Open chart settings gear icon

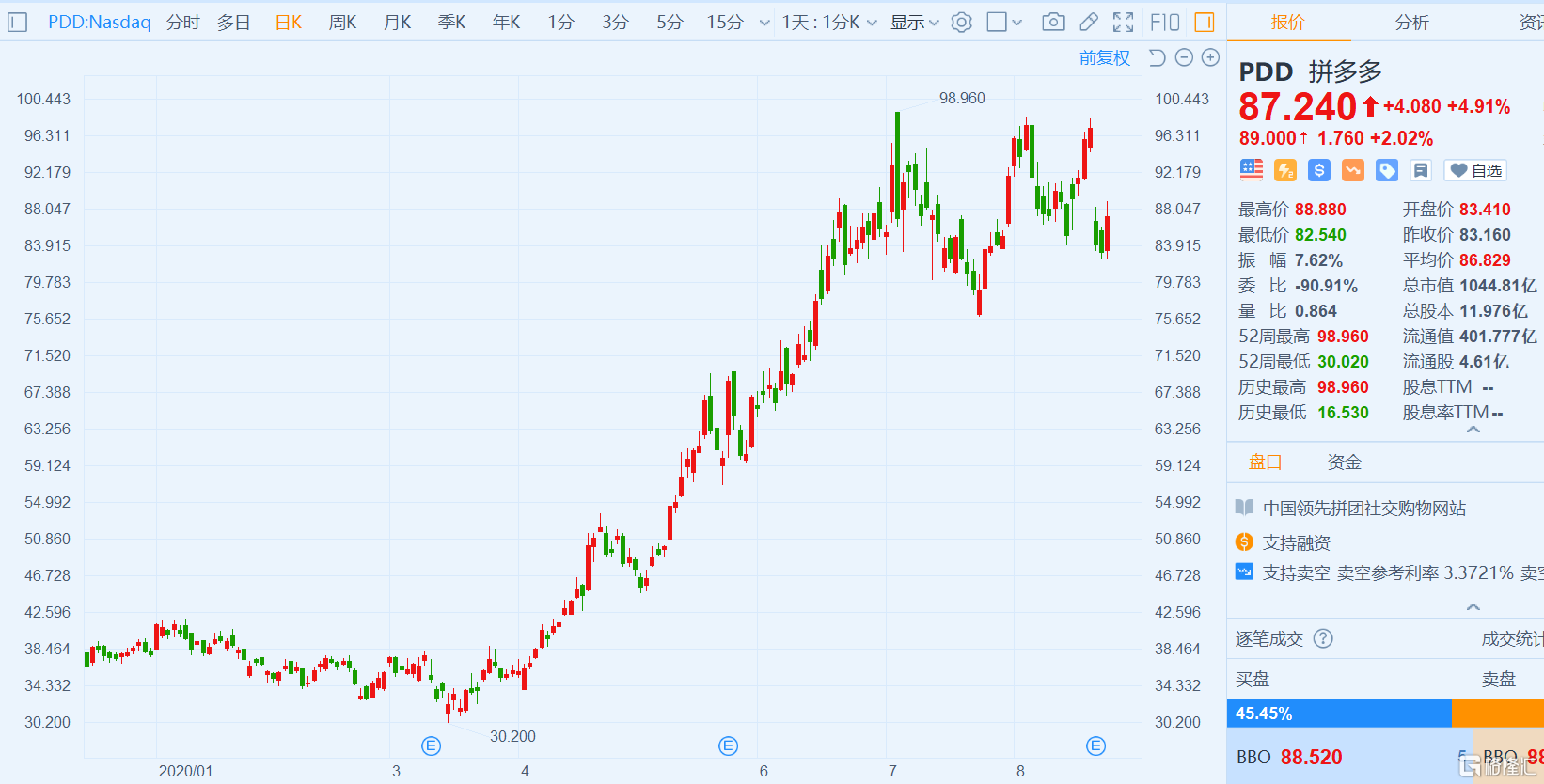click(961, 22)
